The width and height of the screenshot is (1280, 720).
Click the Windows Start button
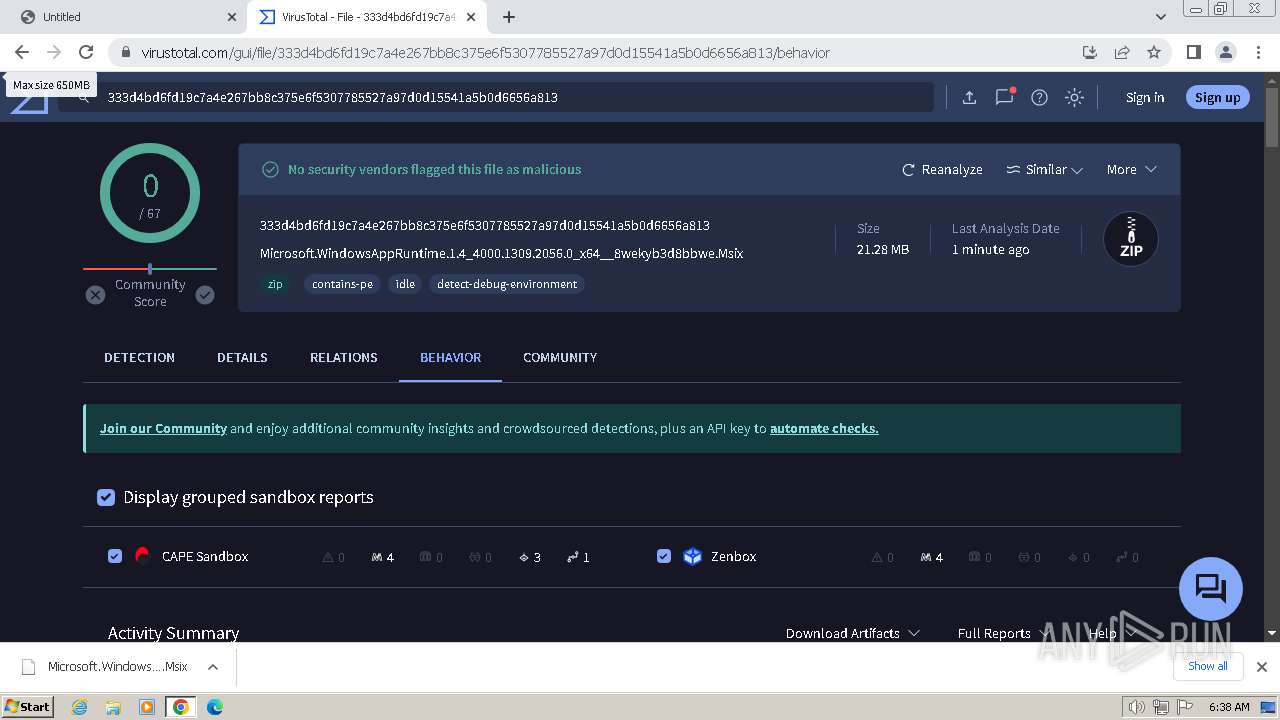(27, 707)
